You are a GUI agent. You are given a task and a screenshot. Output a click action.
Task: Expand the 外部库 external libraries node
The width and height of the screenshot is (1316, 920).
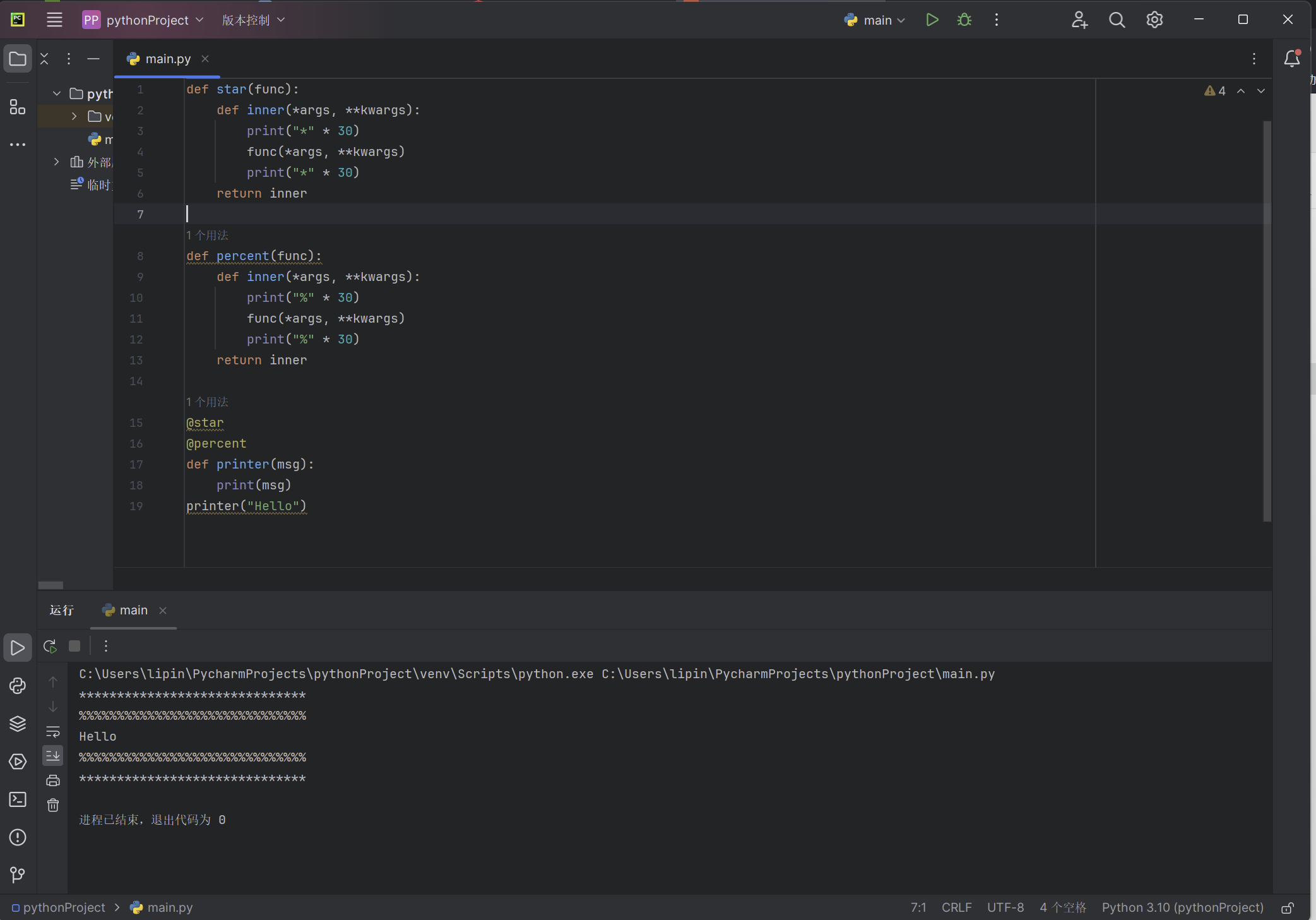click(x=57, y=162)
